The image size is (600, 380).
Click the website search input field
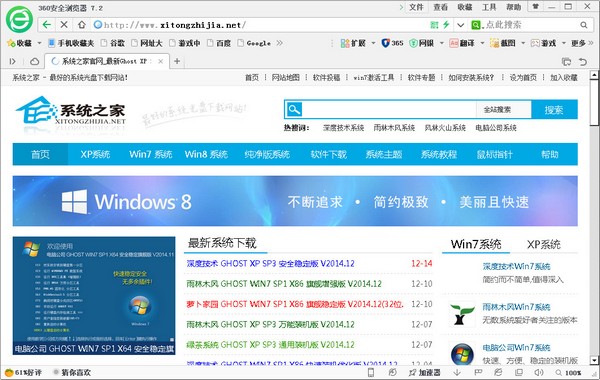point(389,110)
